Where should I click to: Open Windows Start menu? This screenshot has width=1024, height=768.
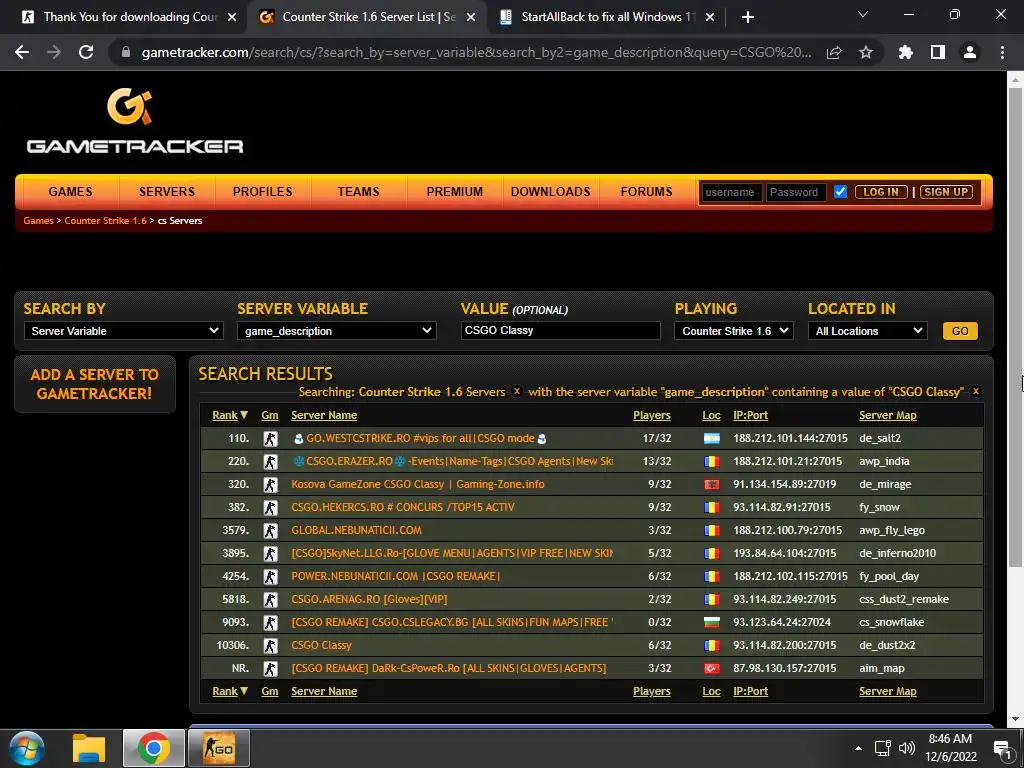click(x=27, y=748)
